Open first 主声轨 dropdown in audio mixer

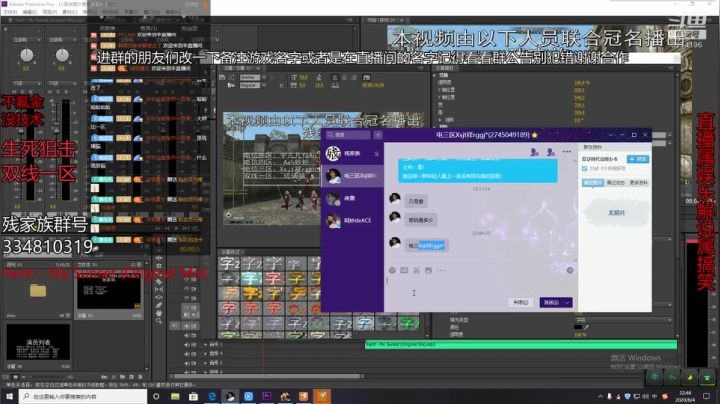click(27, 40)
